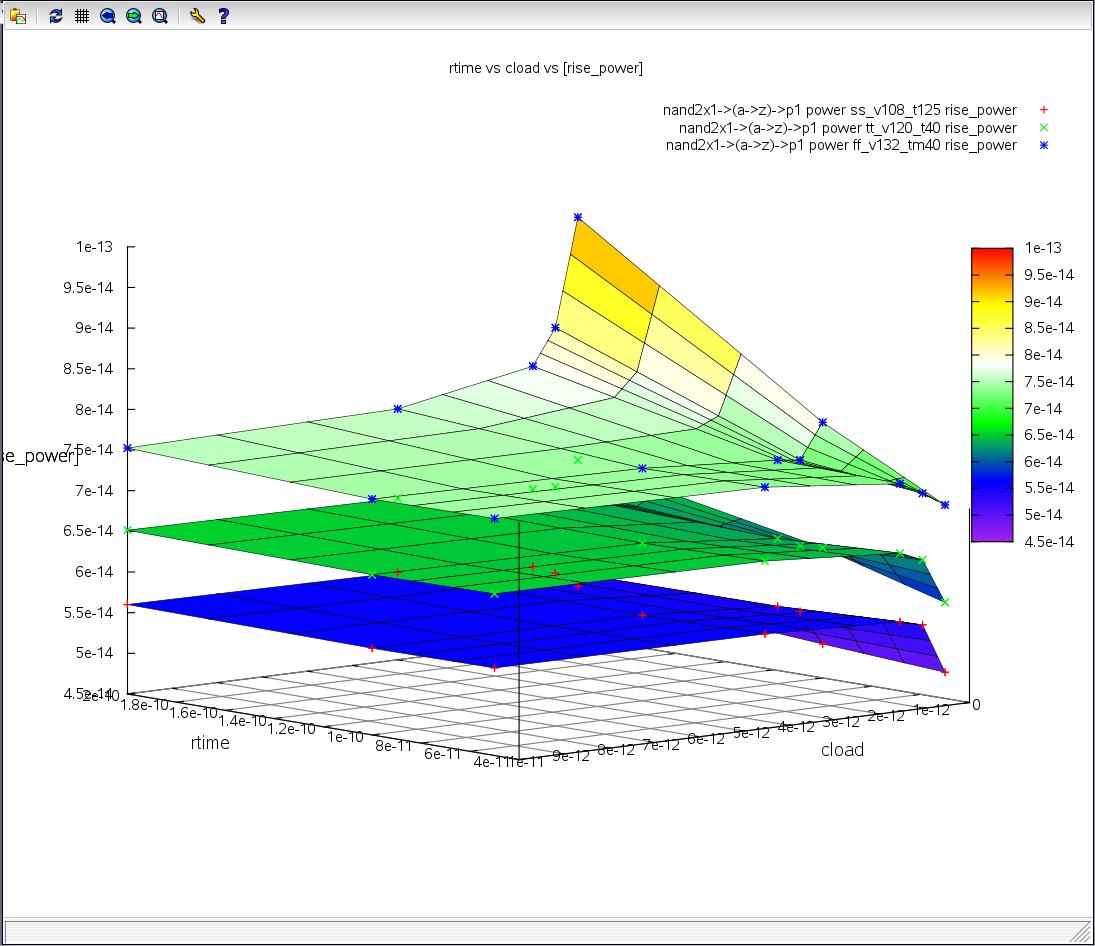Click the green x legend marker
The image size is (1095, 946).
(x=1043, y=127)
